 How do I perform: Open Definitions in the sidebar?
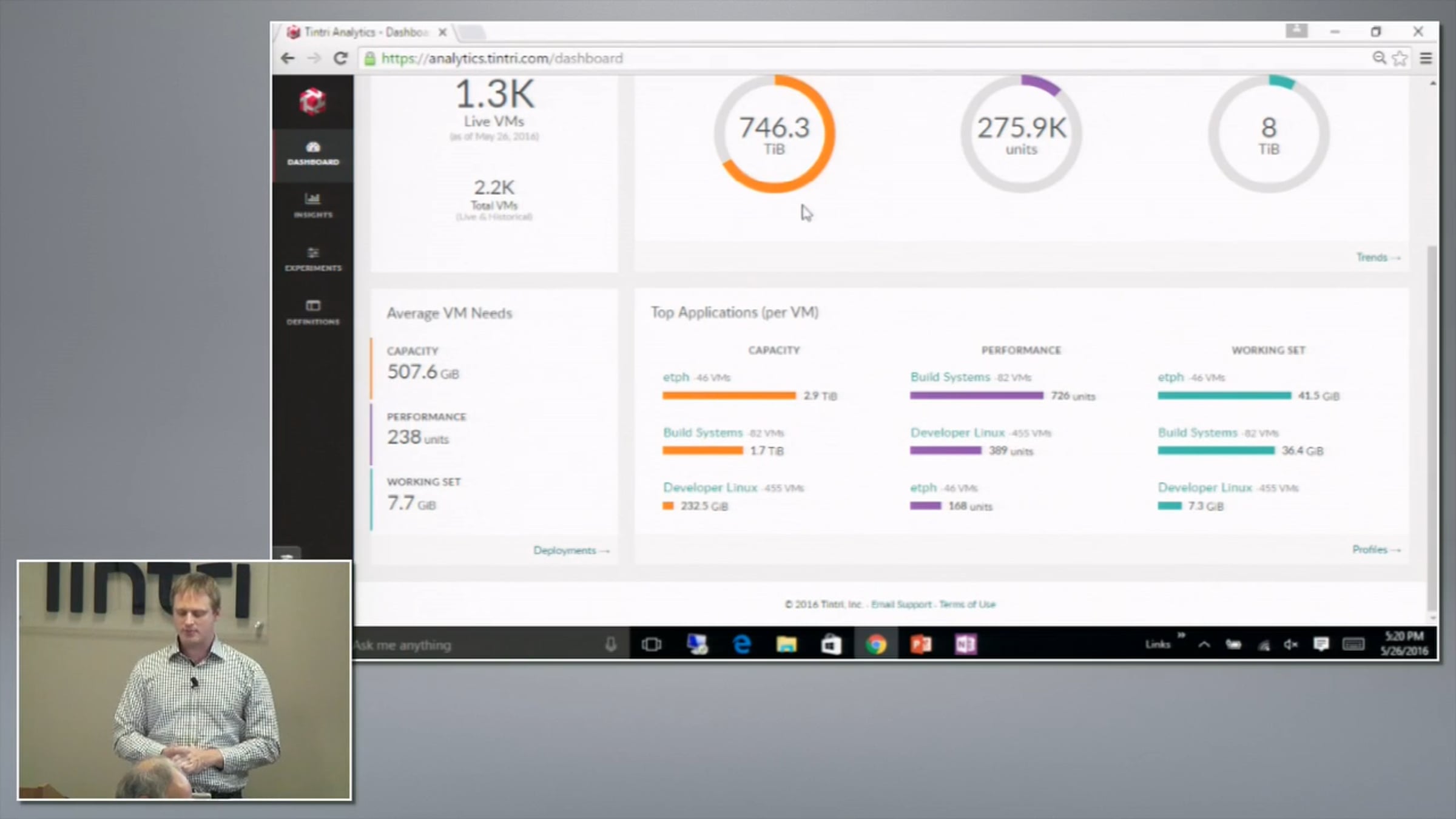pos(313,312)
